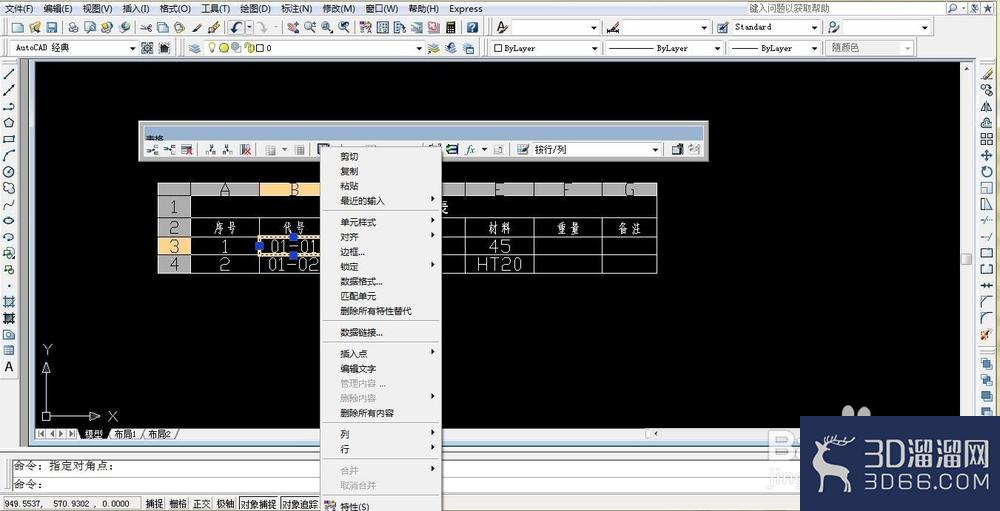Screen dimensions: 1000x511
Task: Toggle 正交 ortho mode in status bar
Action: [x=202, y=504]
